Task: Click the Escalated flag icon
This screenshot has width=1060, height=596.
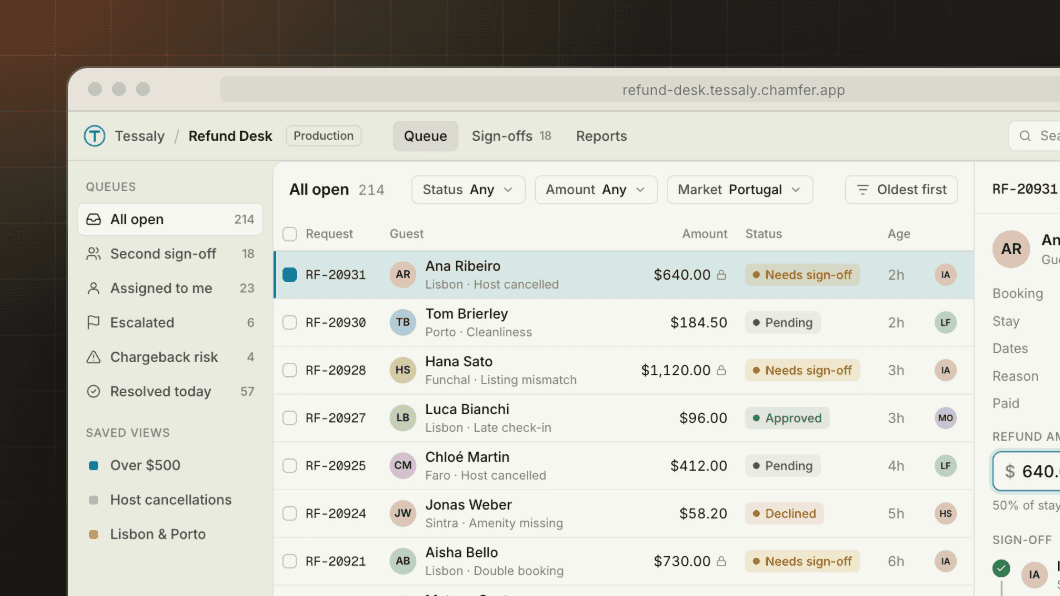Action: 94,323
